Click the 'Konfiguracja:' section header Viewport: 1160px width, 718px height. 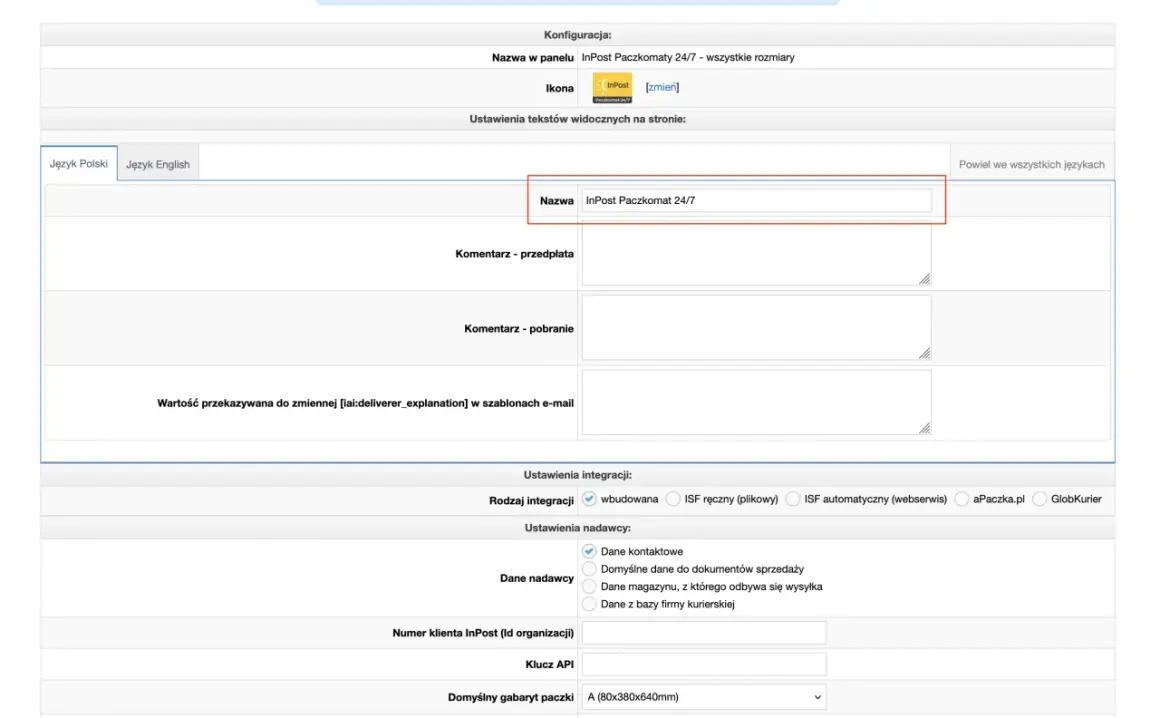tap(578, 35)
